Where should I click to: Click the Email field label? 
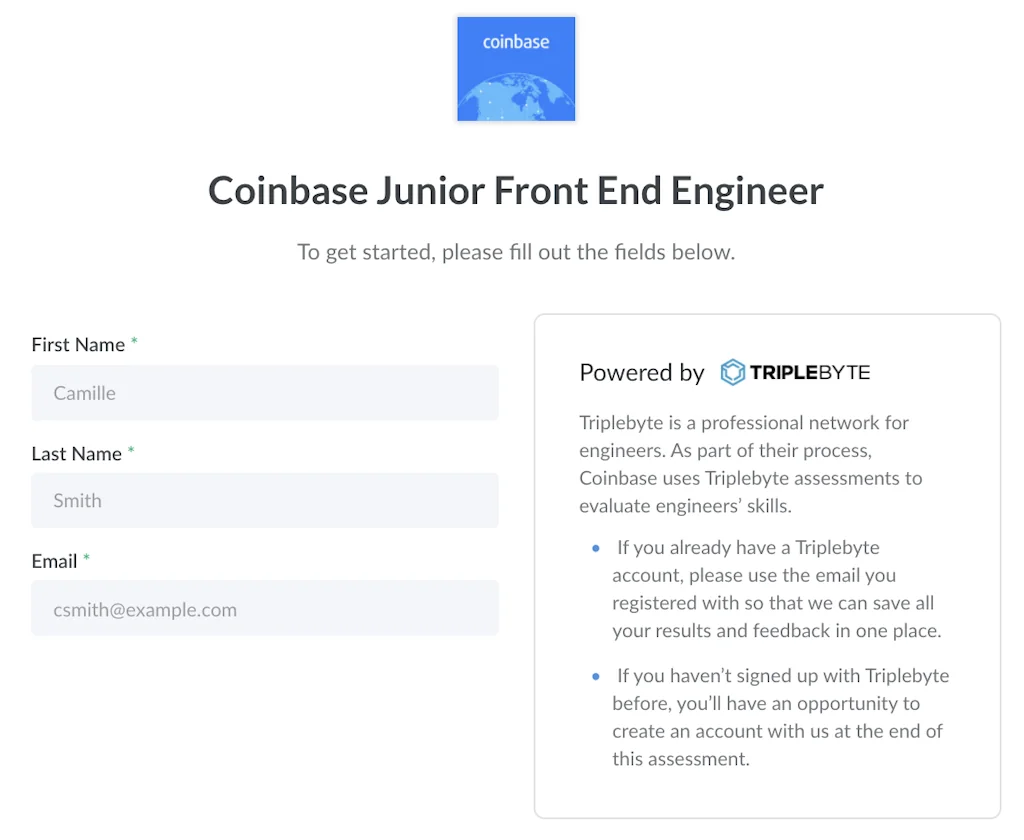point(54,561)
